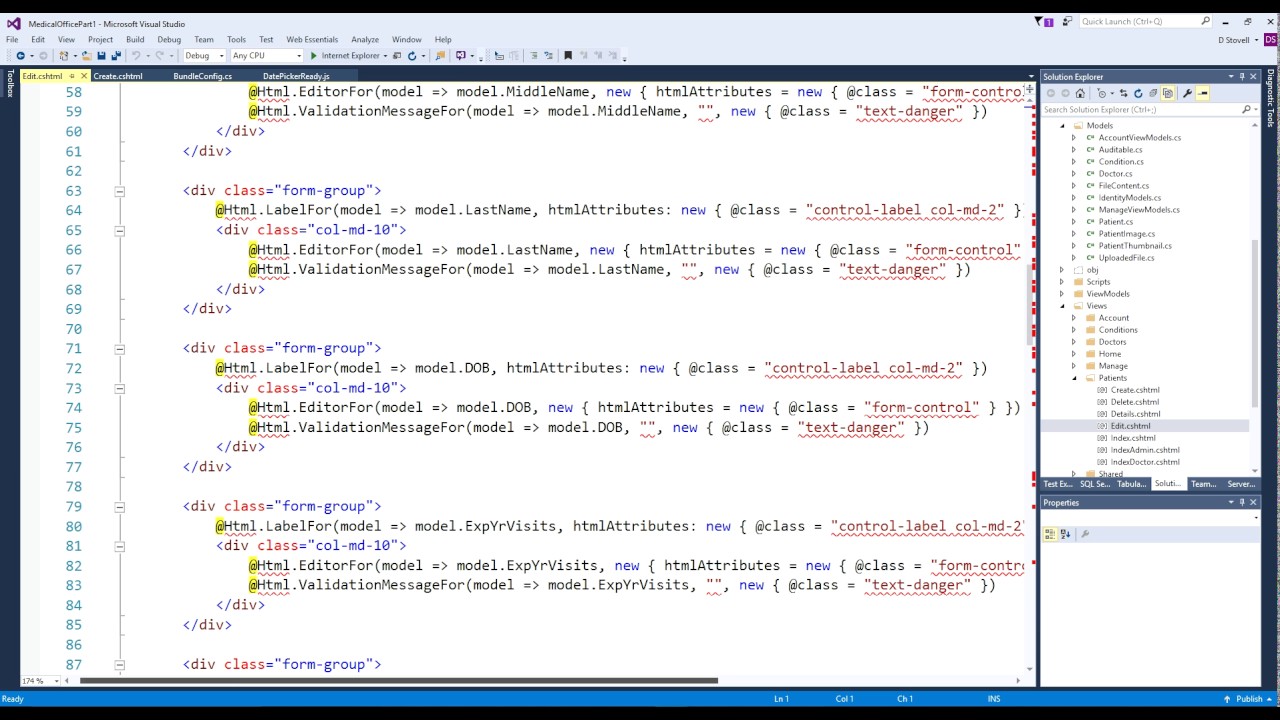Toggle Preview Selected Items in Solution Explorer
The width and height of the screenshot is (1280, 720).
click(x=1203, y=93)
